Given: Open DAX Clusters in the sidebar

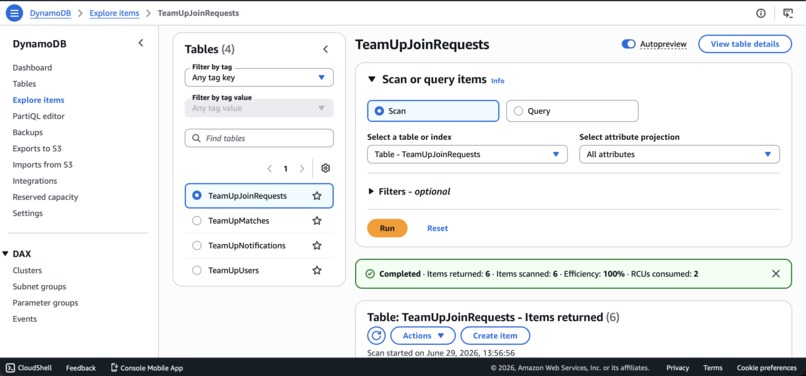Looking at the screenshot, I should pyautogui.click(x=27, y=271).
